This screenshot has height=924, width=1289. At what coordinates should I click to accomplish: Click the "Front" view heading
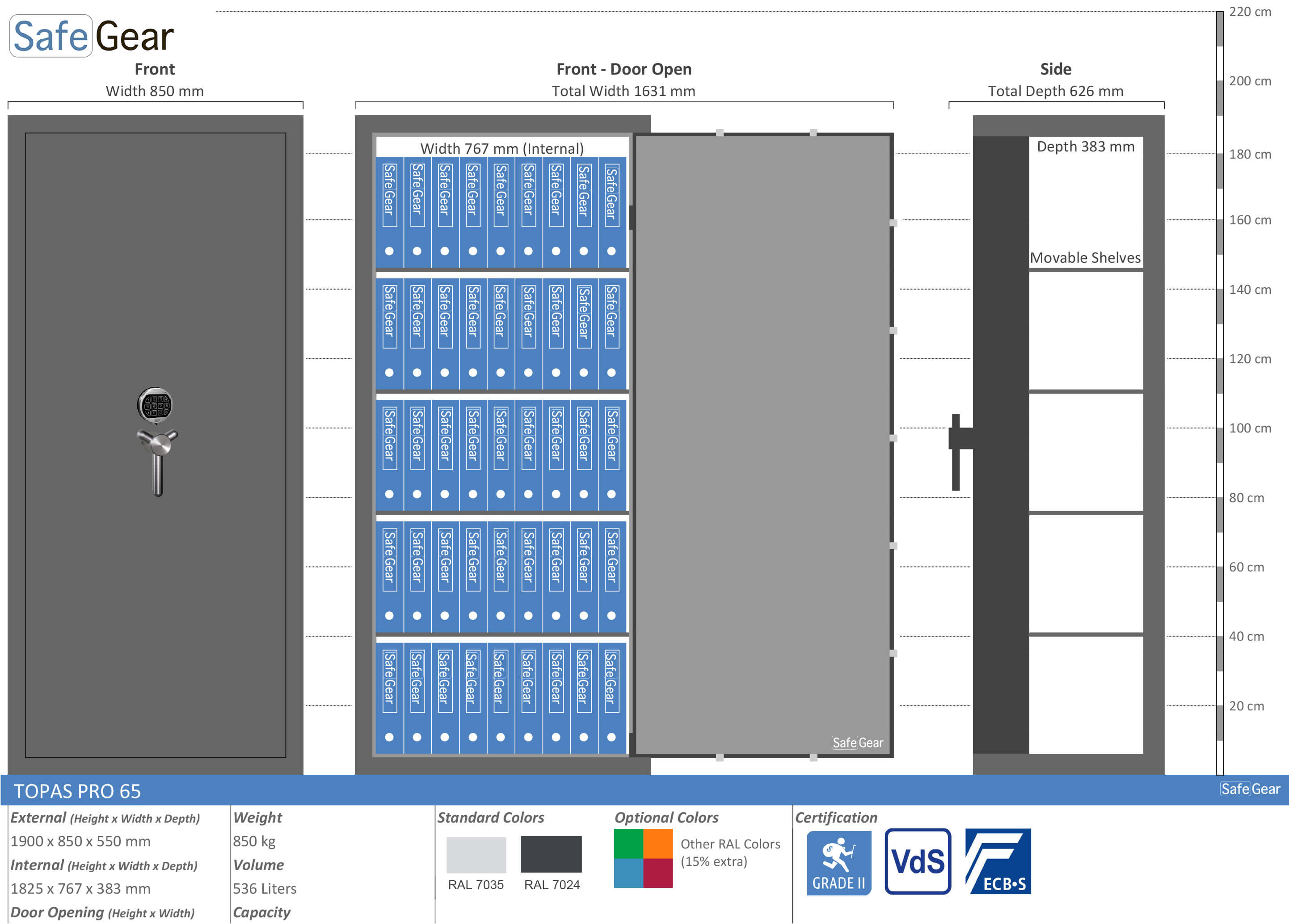(155, 69)
